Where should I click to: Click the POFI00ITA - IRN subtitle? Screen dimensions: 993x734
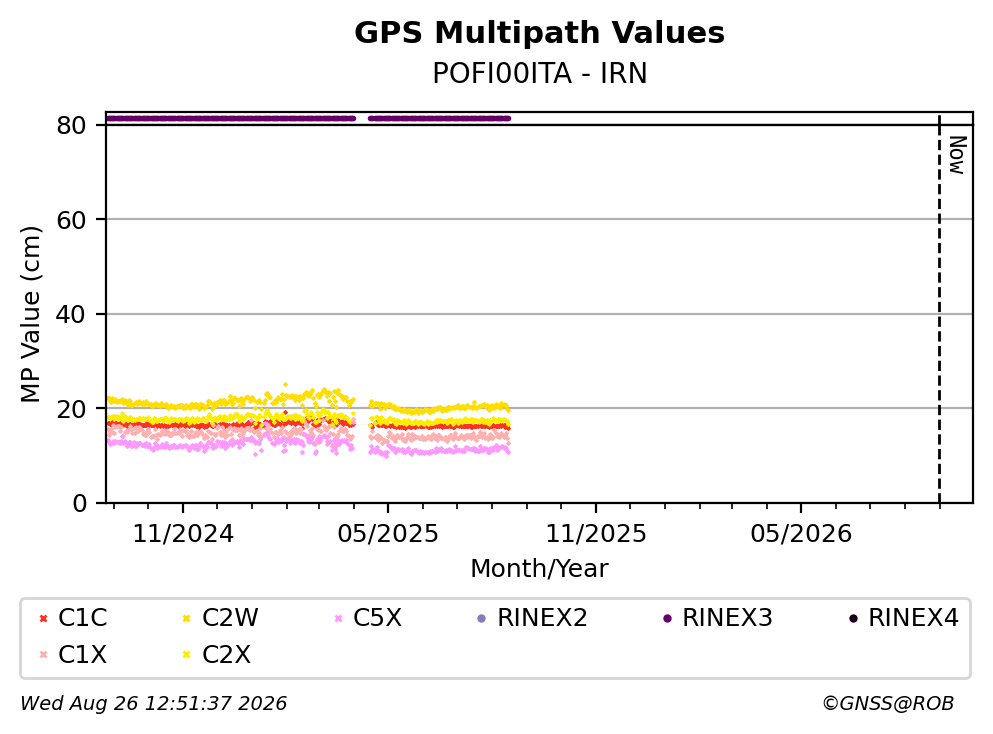pyautogui.click(x=540, y=73)
